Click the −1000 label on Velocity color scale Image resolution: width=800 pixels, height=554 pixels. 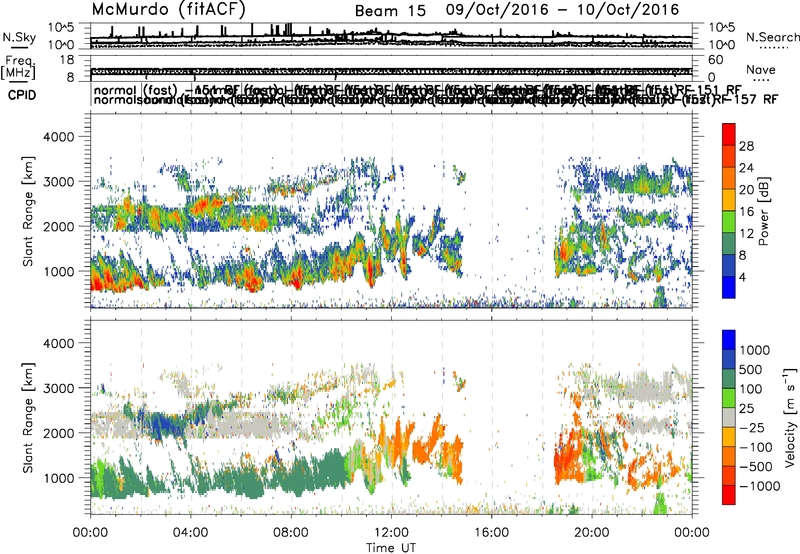[760, 486]
